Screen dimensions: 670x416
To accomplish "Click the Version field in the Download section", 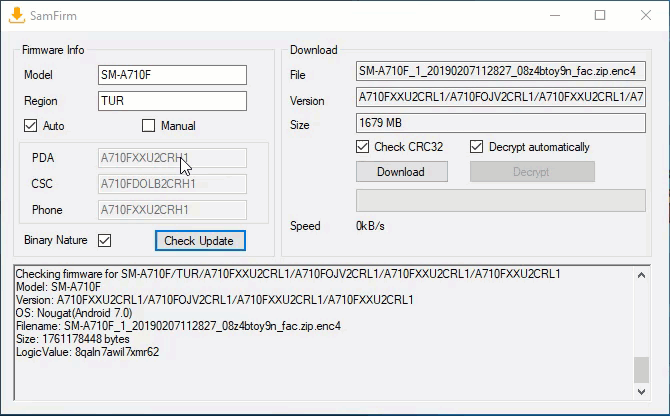I will click(500, 97).
